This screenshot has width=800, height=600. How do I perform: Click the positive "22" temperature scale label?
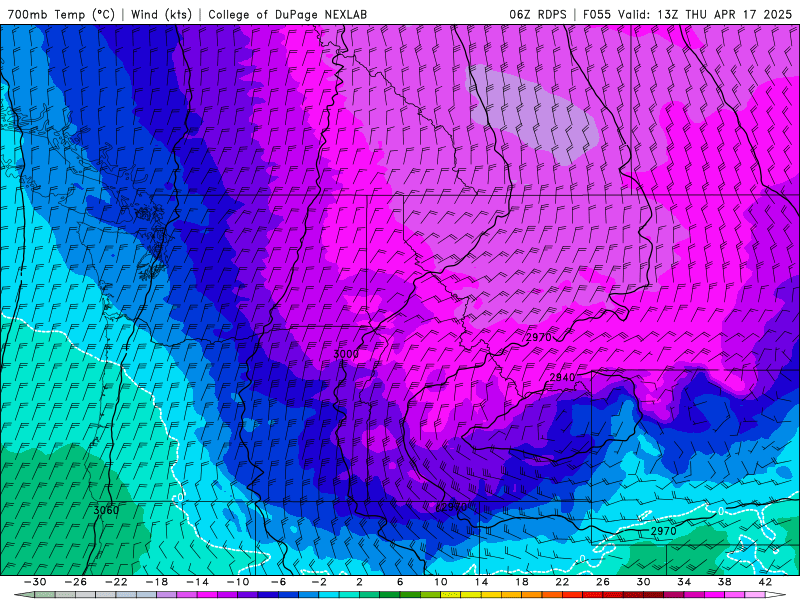tap(562, 582)
